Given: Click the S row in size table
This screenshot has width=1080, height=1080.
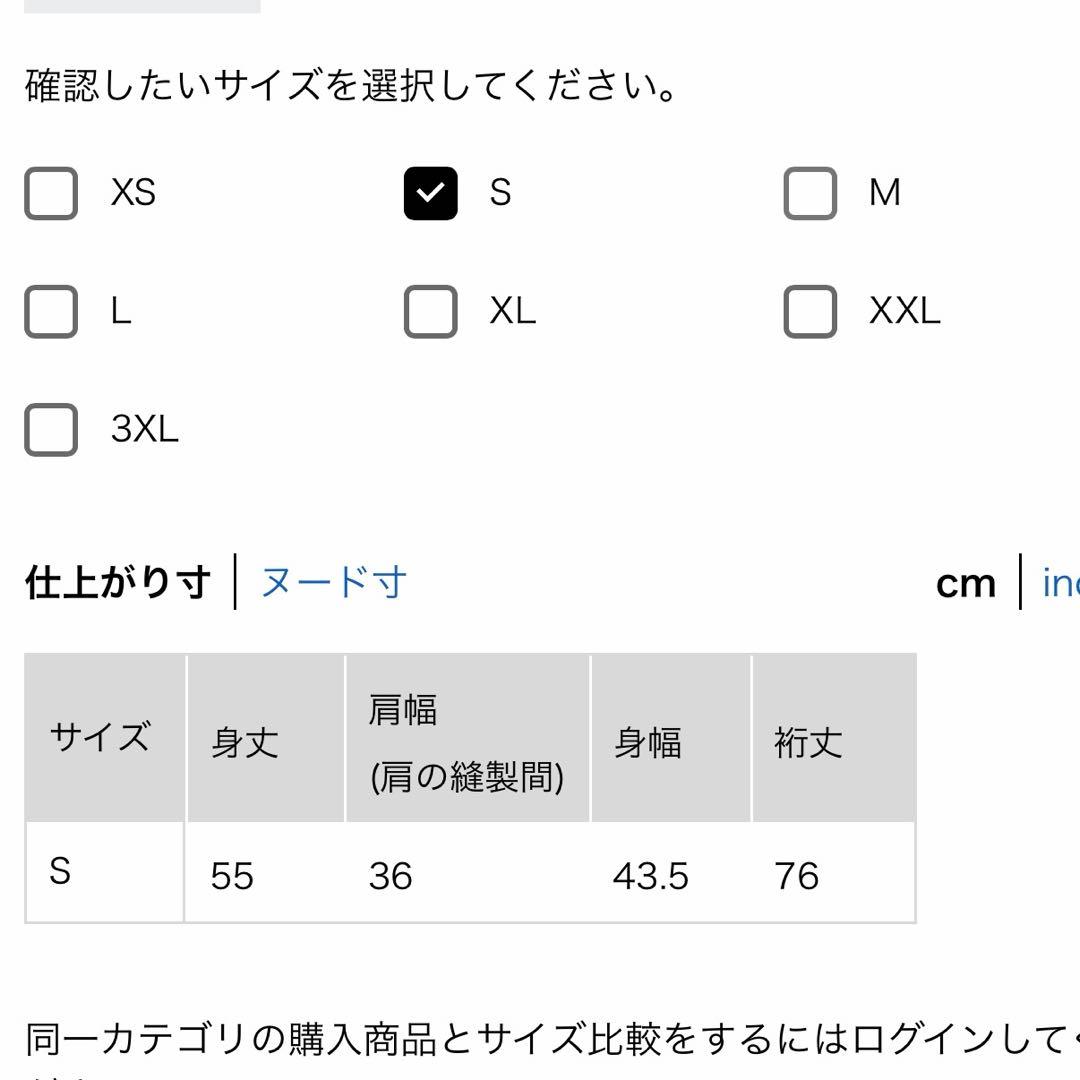Looking at the screenshot, I should pos(470,873).
